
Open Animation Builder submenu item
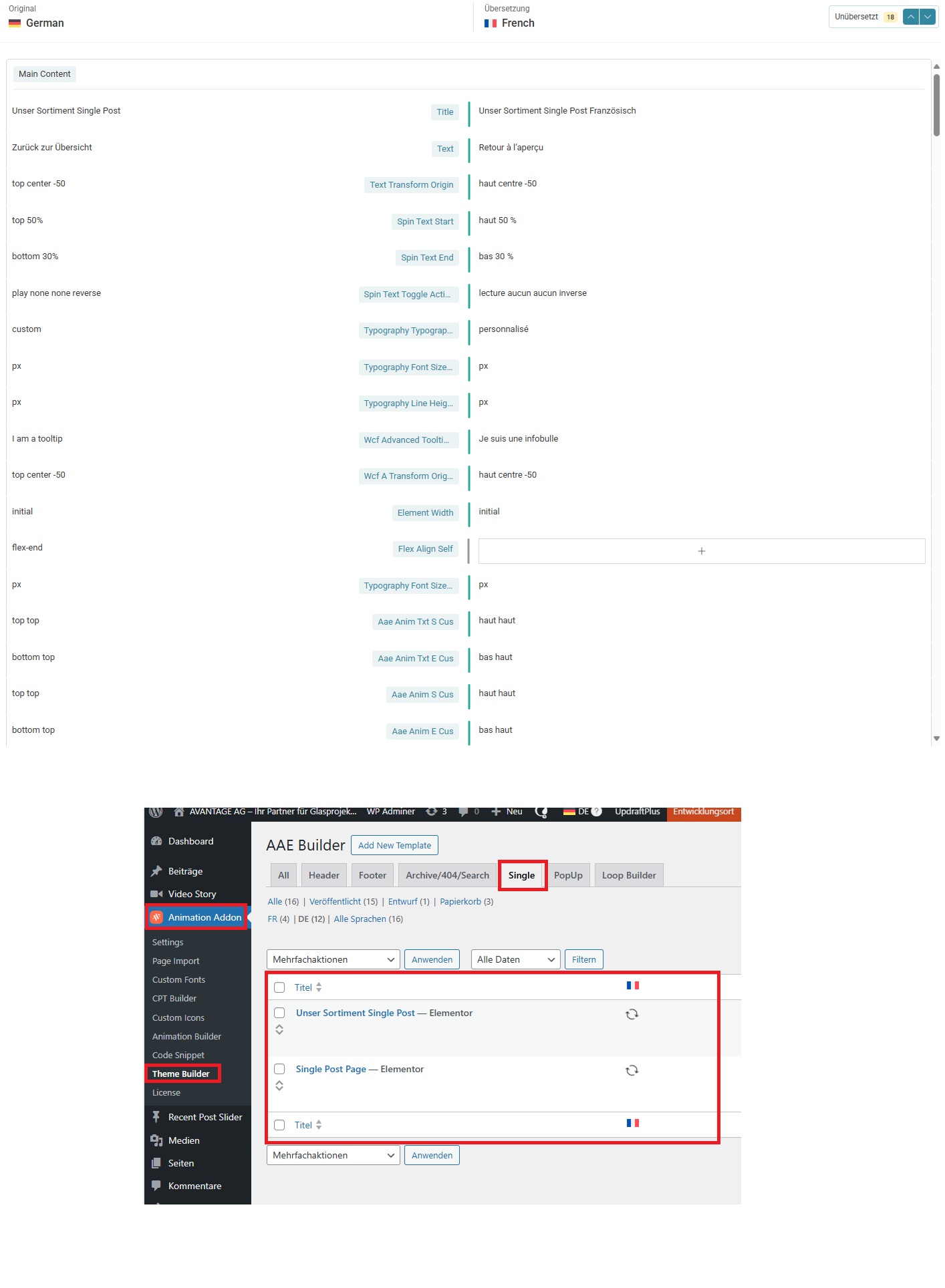point(186,1036)
